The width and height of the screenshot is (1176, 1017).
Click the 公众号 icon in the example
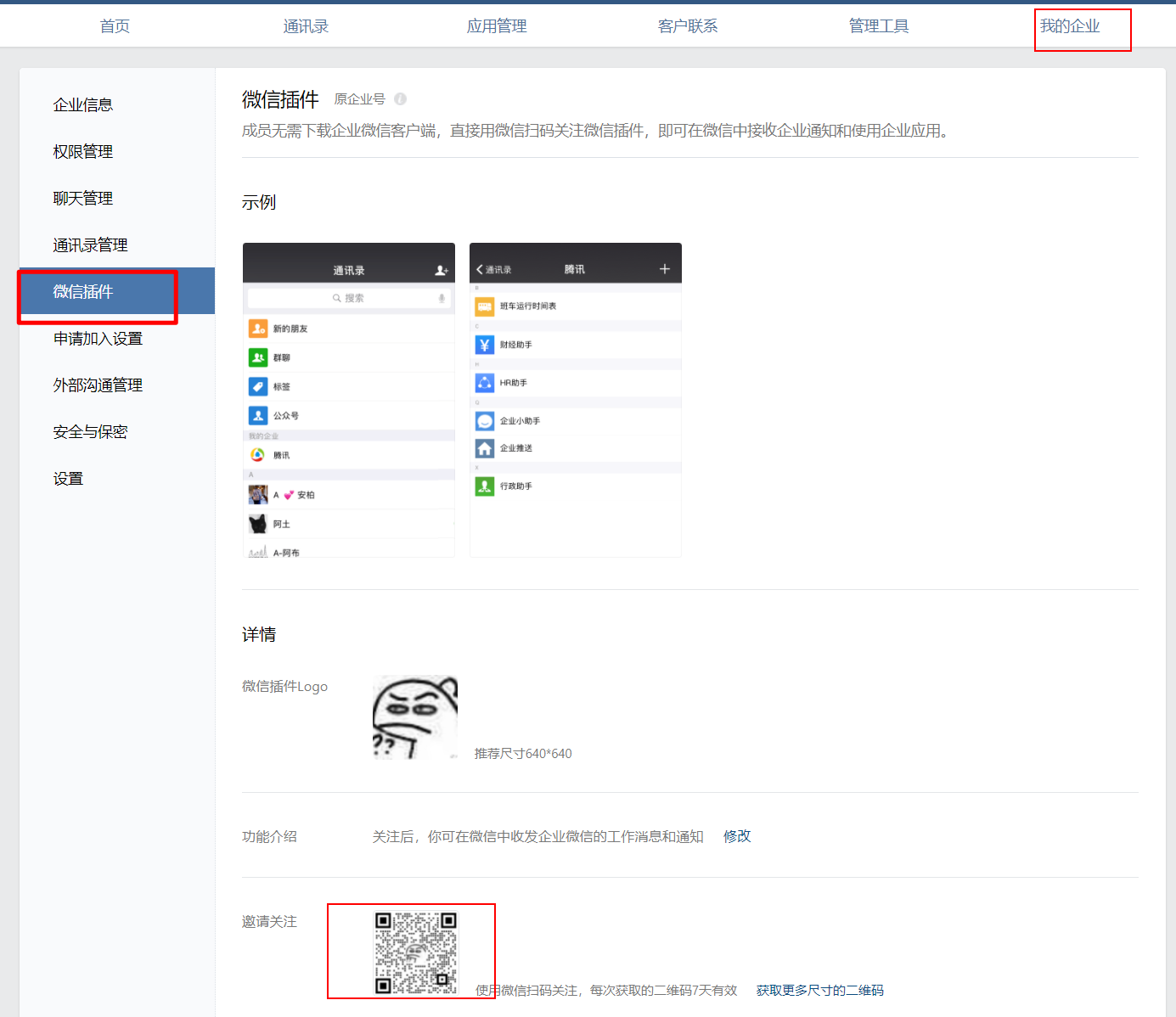pyautogui.click(x=258, y=415)
